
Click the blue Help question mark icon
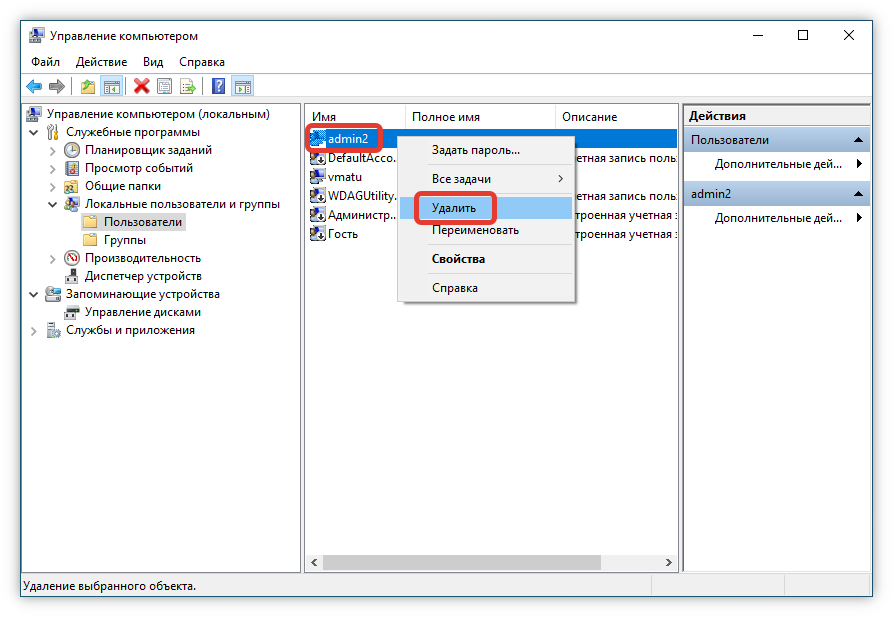tap(218, 87)
